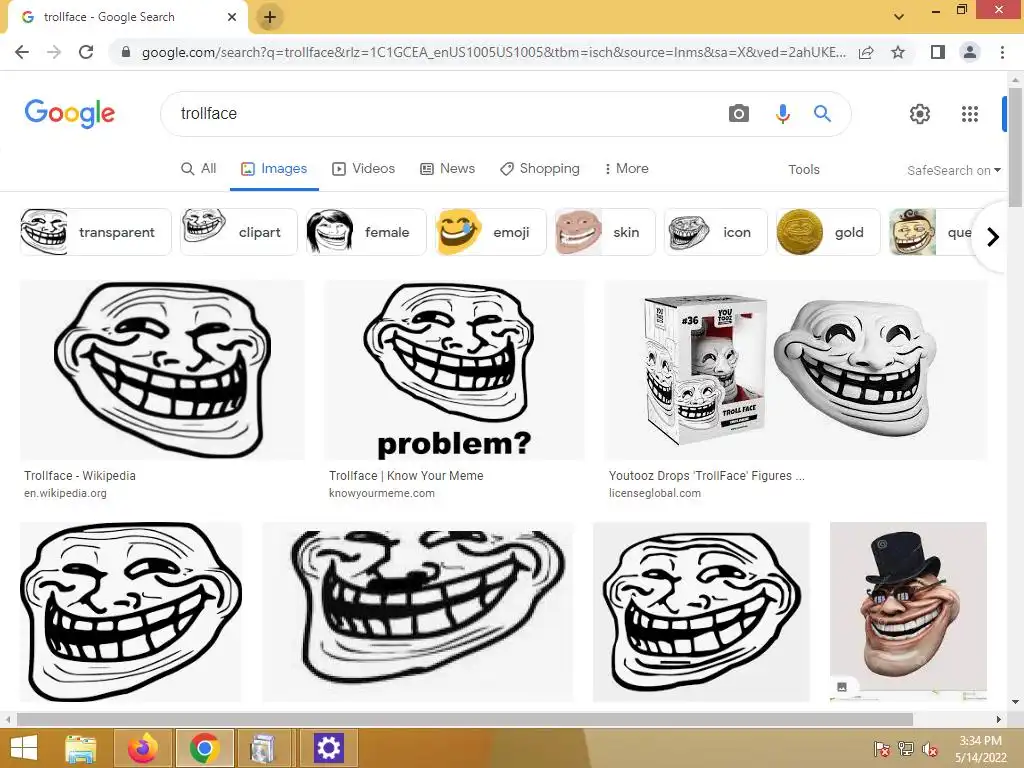
Task: Switch to the All results tab
Action: [x=199, y=168]
